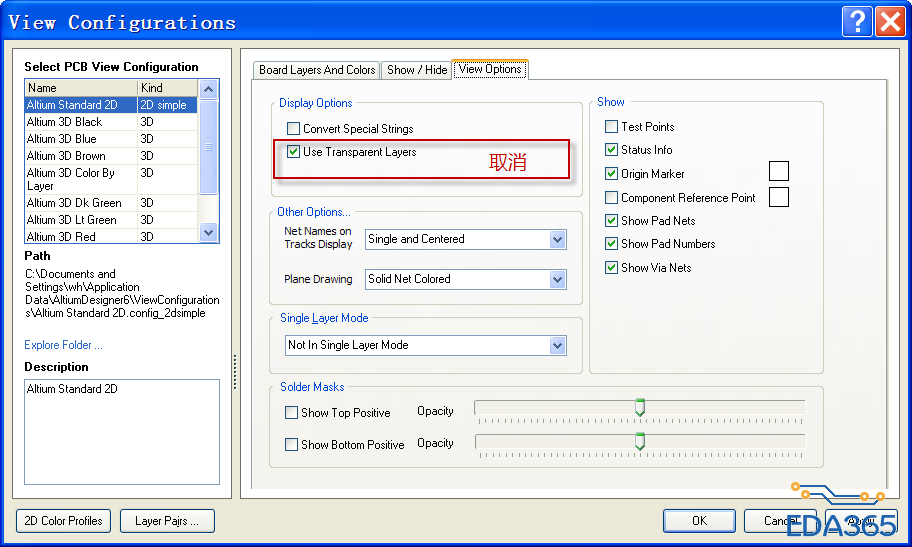Click scroll-up arrow in configuration list
The width and height of the screenshot is (912, 547).
(x=208, y=89)
